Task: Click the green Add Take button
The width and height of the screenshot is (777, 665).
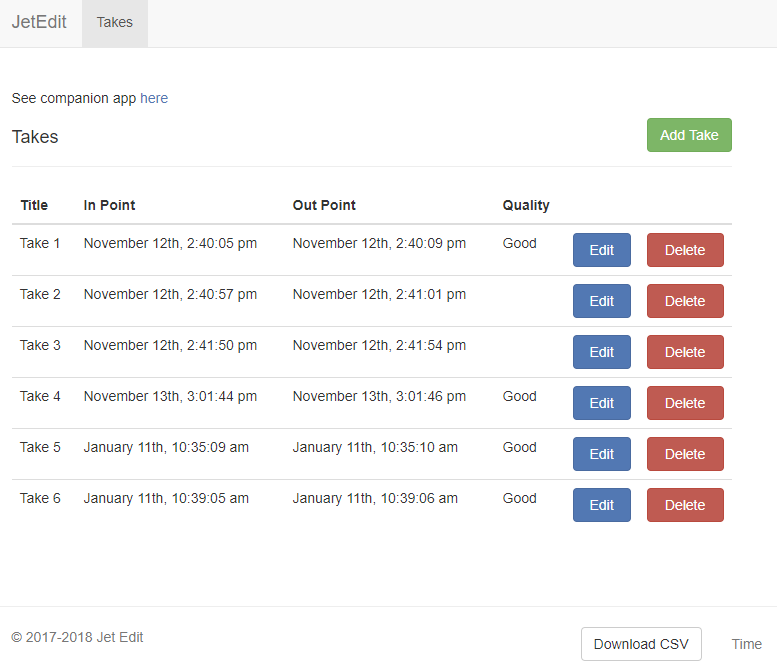Action: pos(689,135)
